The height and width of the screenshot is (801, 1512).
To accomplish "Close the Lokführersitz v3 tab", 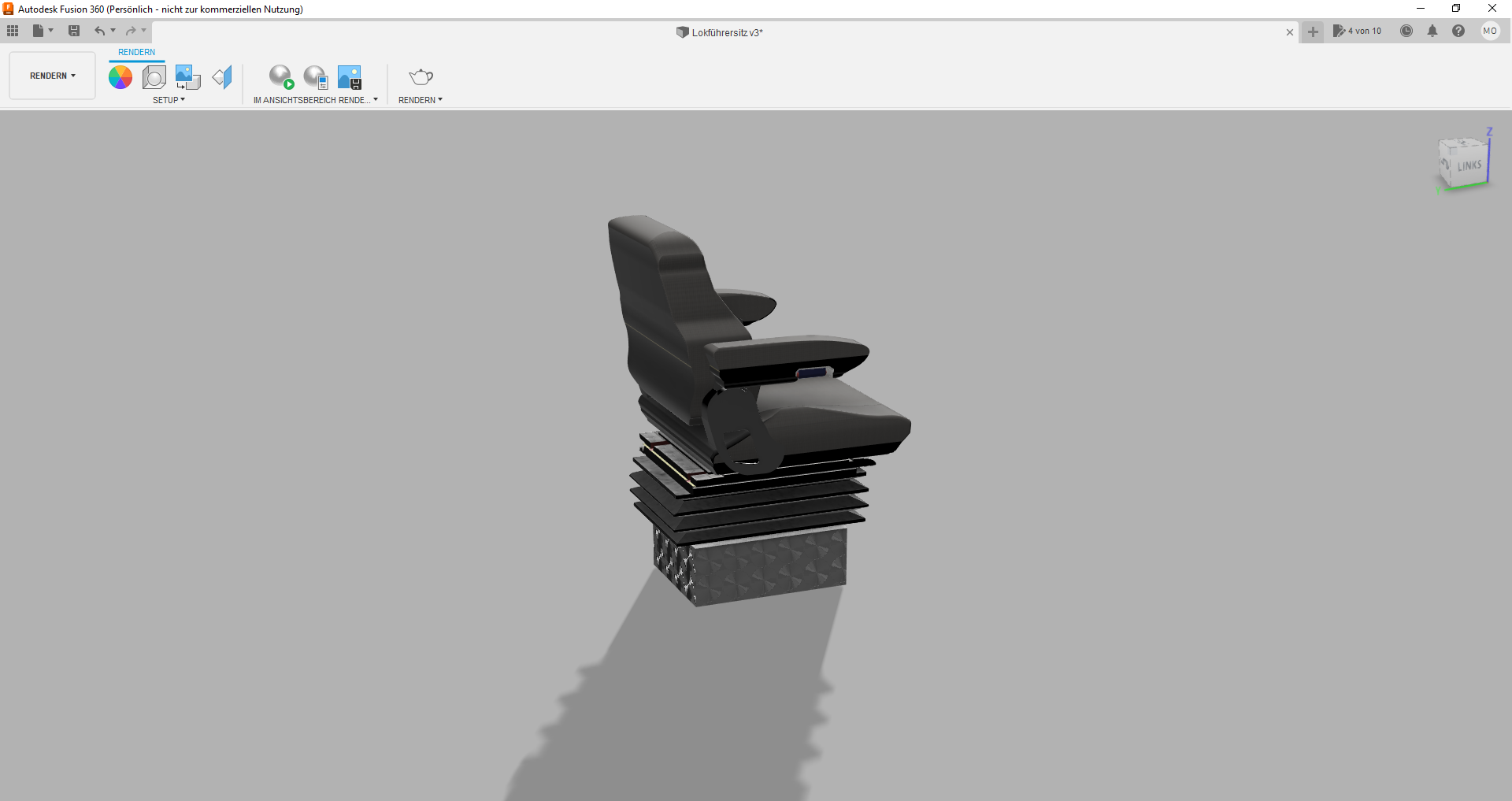I will [x=1290, y=32].
